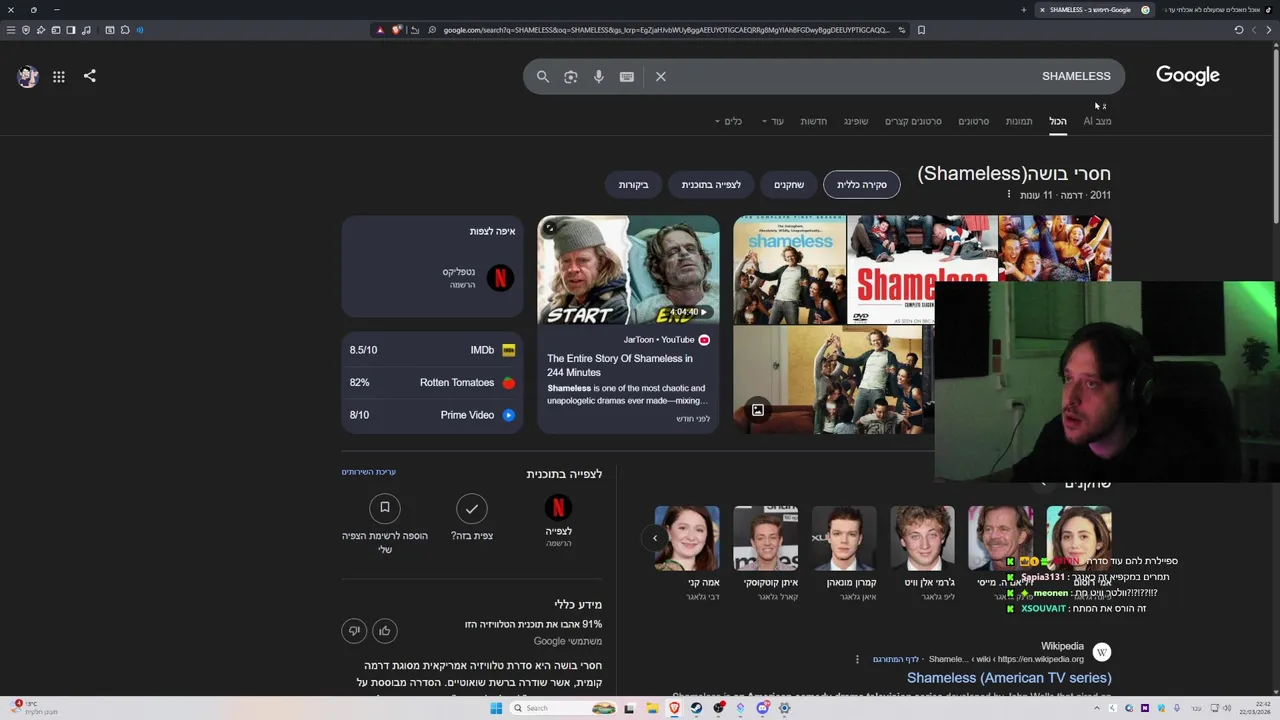Open the מצב AI tab
Viewport: 1280px width, 720px height.
(x=1098, y=121)
